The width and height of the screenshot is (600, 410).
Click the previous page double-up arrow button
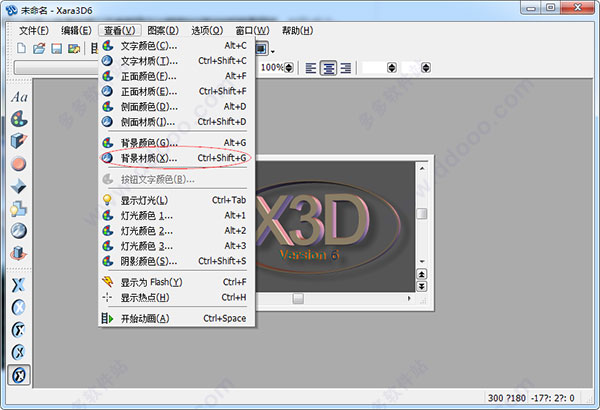[x=421, y=274]
